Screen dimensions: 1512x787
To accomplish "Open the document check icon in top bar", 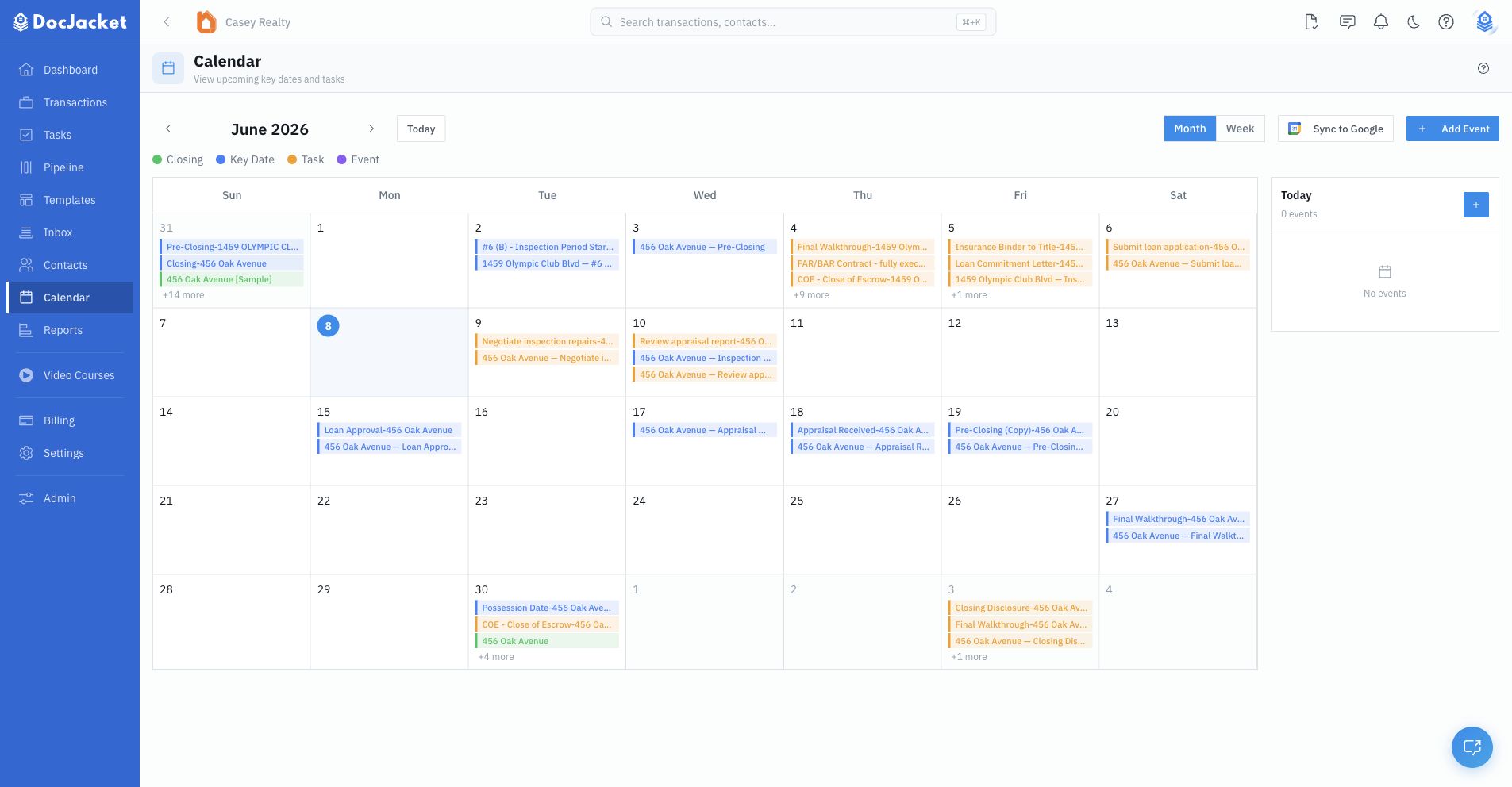I will 1312,22.
